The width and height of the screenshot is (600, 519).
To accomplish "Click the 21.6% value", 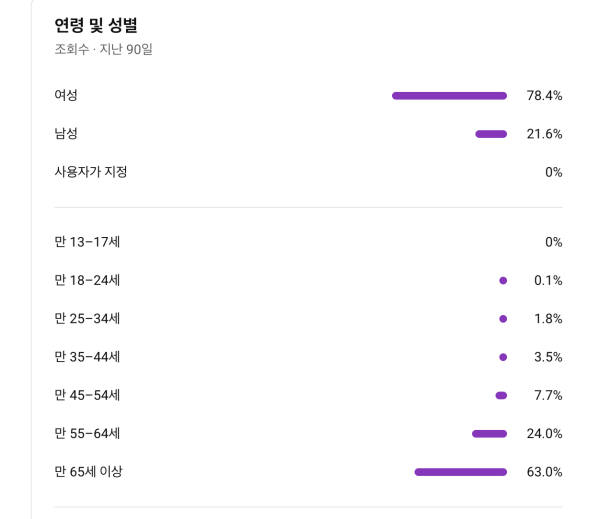I will [544, 134].
